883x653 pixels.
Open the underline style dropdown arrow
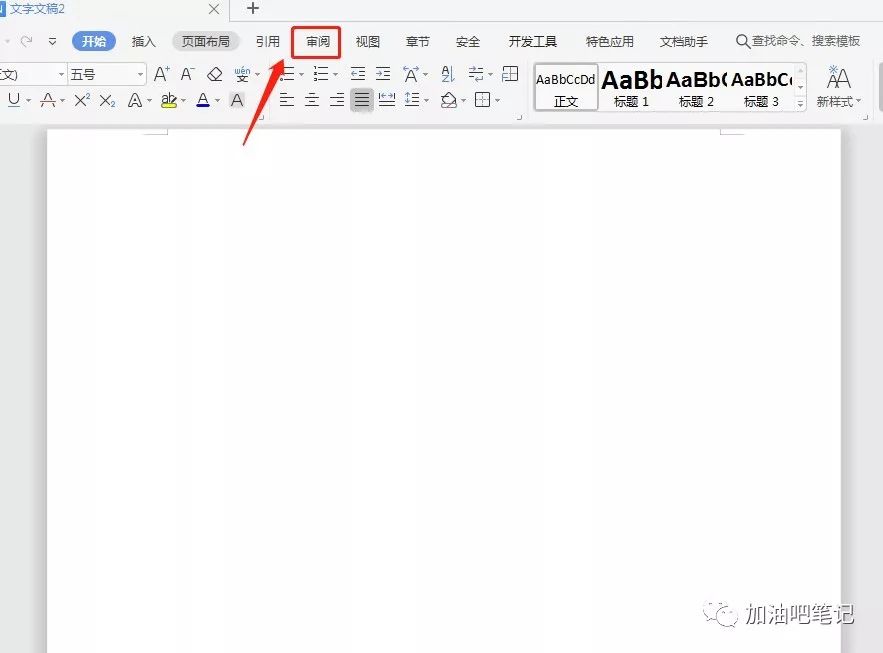coord(28,101)
